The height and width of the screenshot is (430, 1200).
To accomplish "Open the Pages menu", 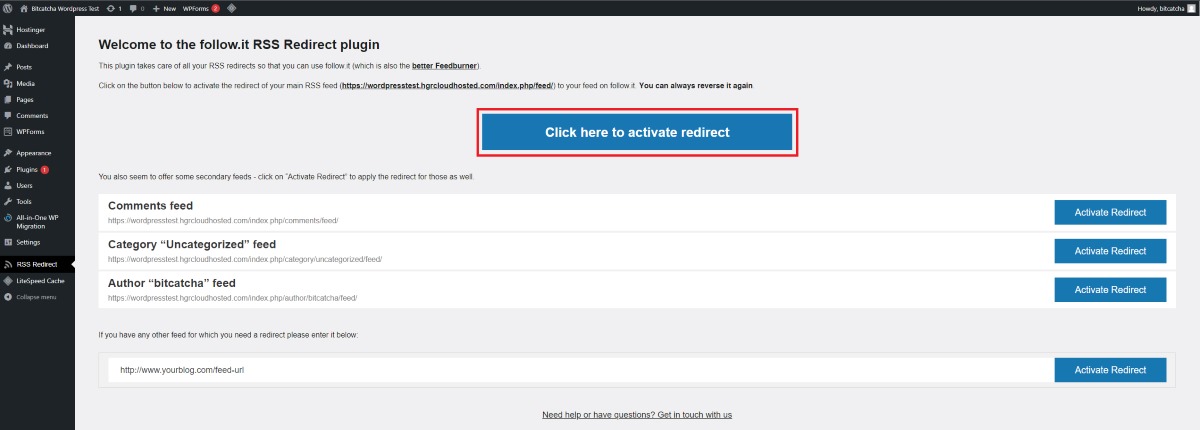I will tap(37, 99).
